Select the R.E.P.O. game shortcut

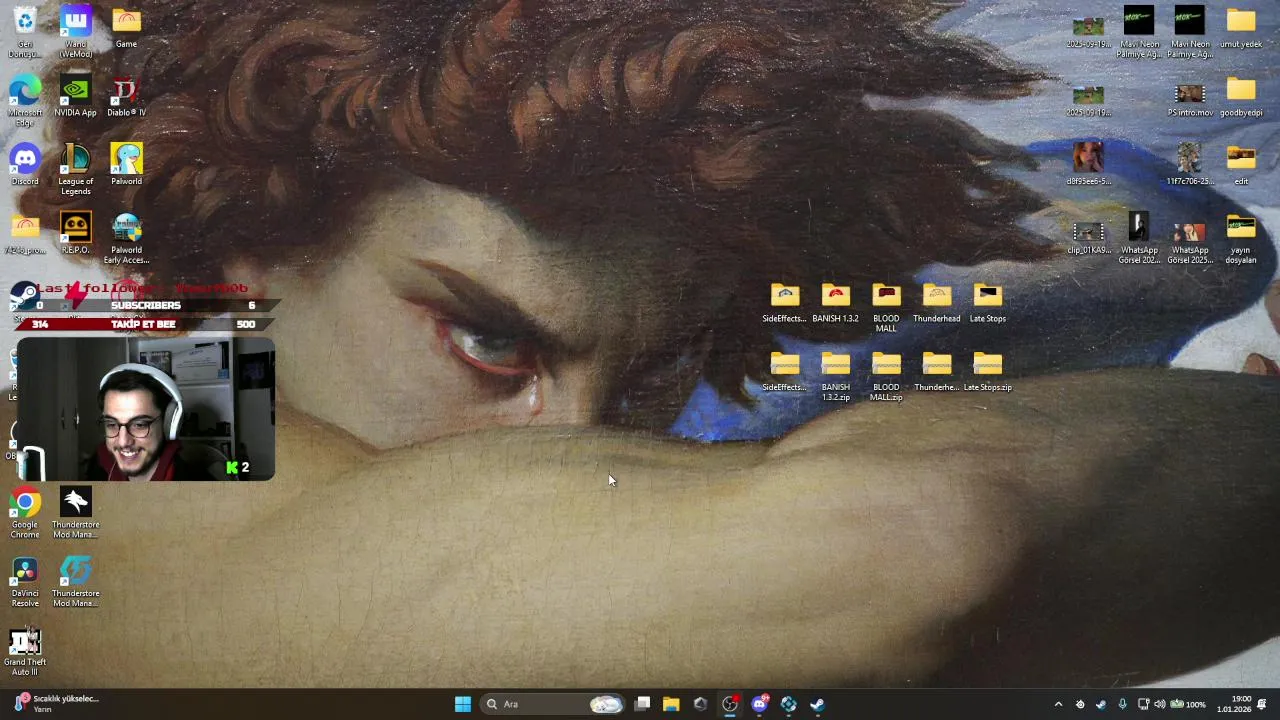[76, 234]
